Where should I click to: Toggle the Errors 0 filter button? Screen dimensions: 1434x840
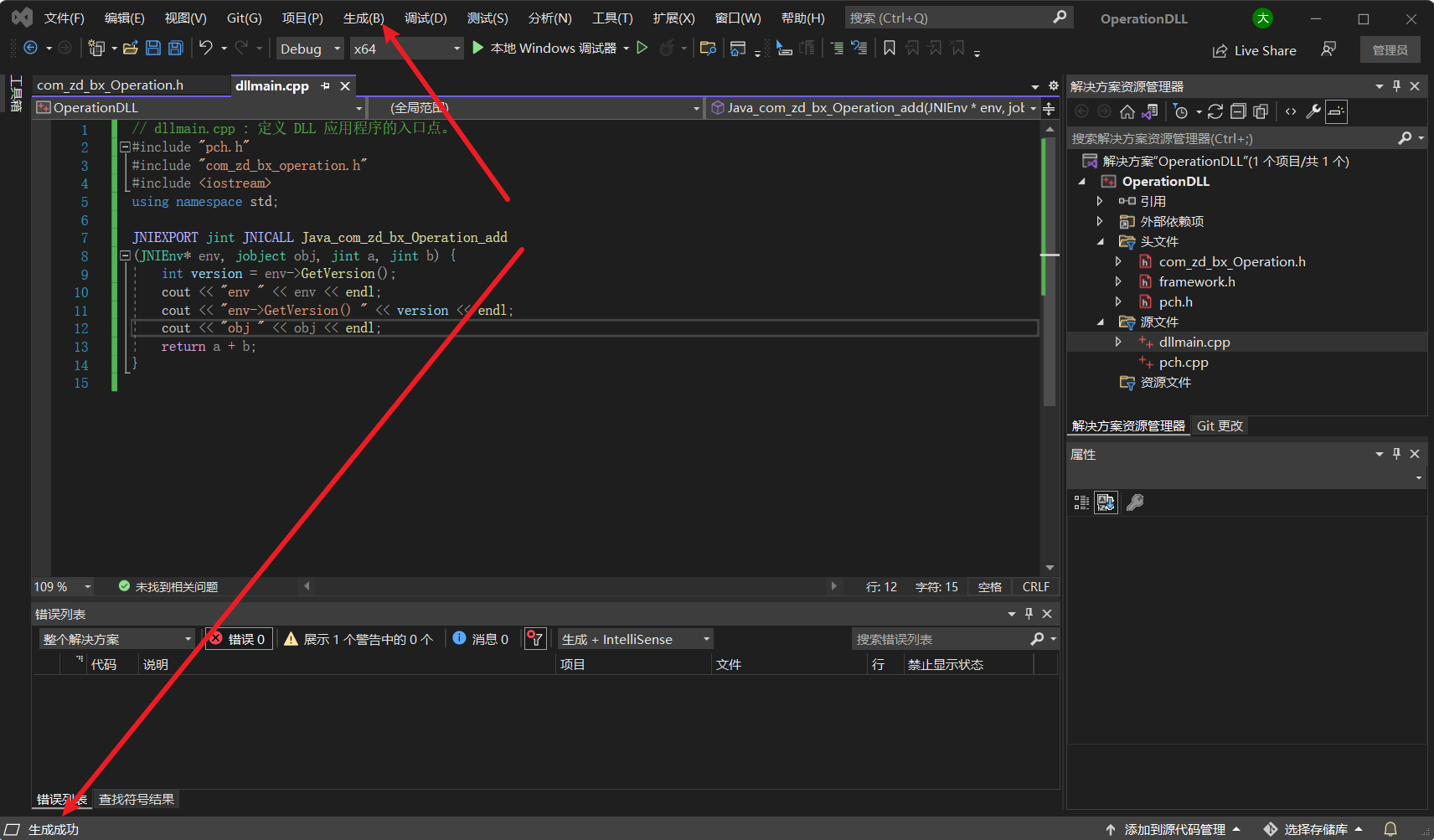(x=239, y=639)
